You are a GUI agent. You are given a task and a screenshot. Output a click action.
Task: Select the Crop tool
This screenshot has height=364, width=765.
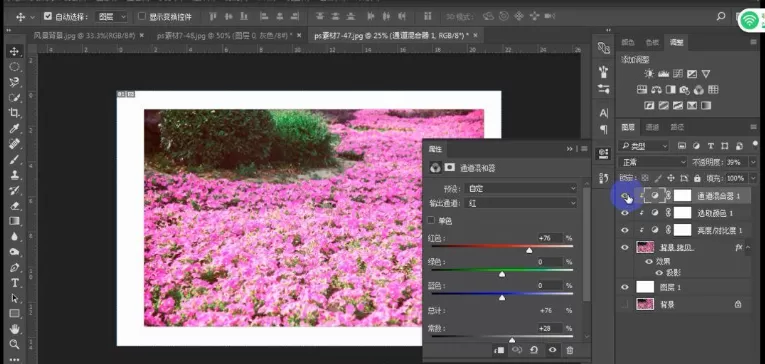click(x=14, y=113)
